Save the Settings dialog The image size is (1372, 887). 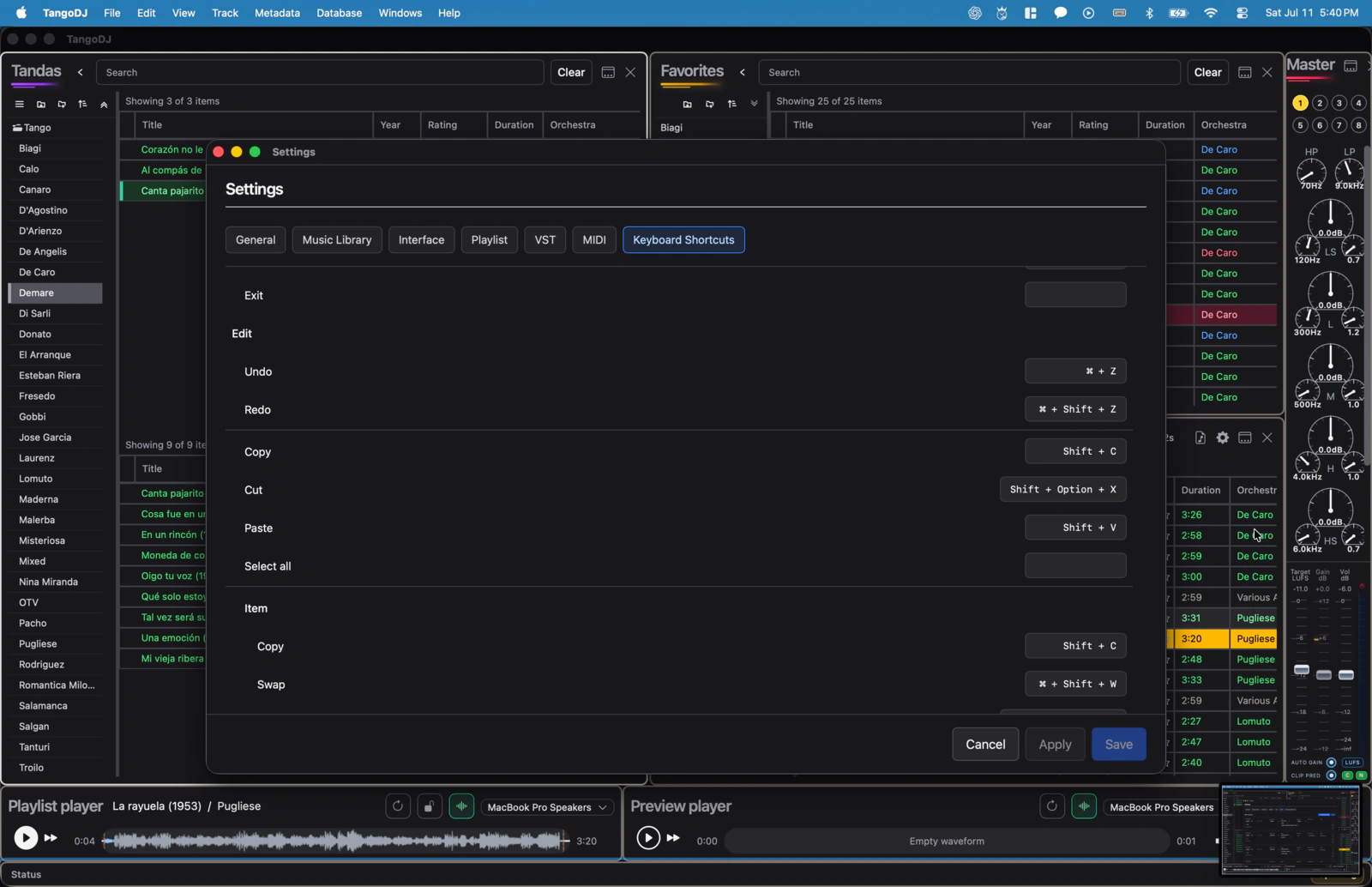(1118, 745)
